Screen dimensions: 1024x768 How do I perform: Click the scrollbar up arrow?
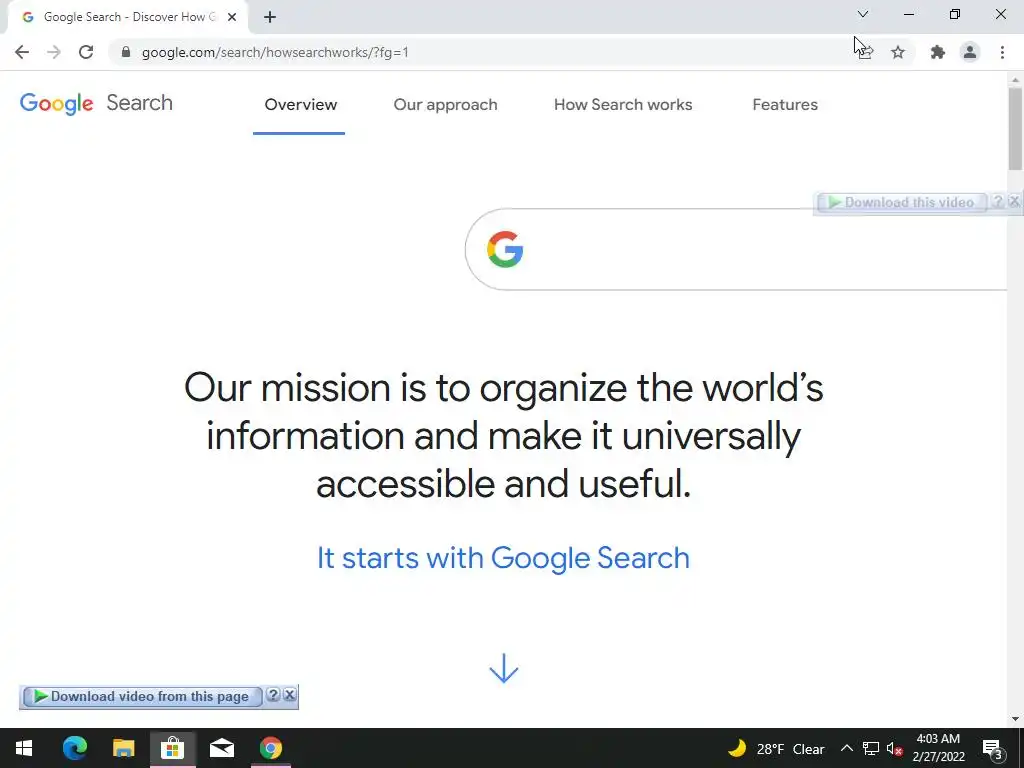click(x=1015, y=80)
